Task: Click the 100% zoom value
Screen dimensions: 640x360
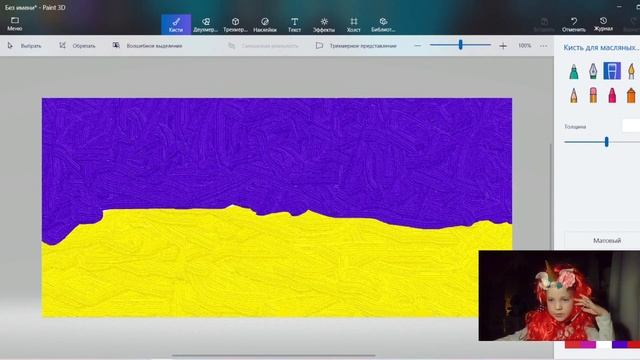Action: [x=524, y=46]
